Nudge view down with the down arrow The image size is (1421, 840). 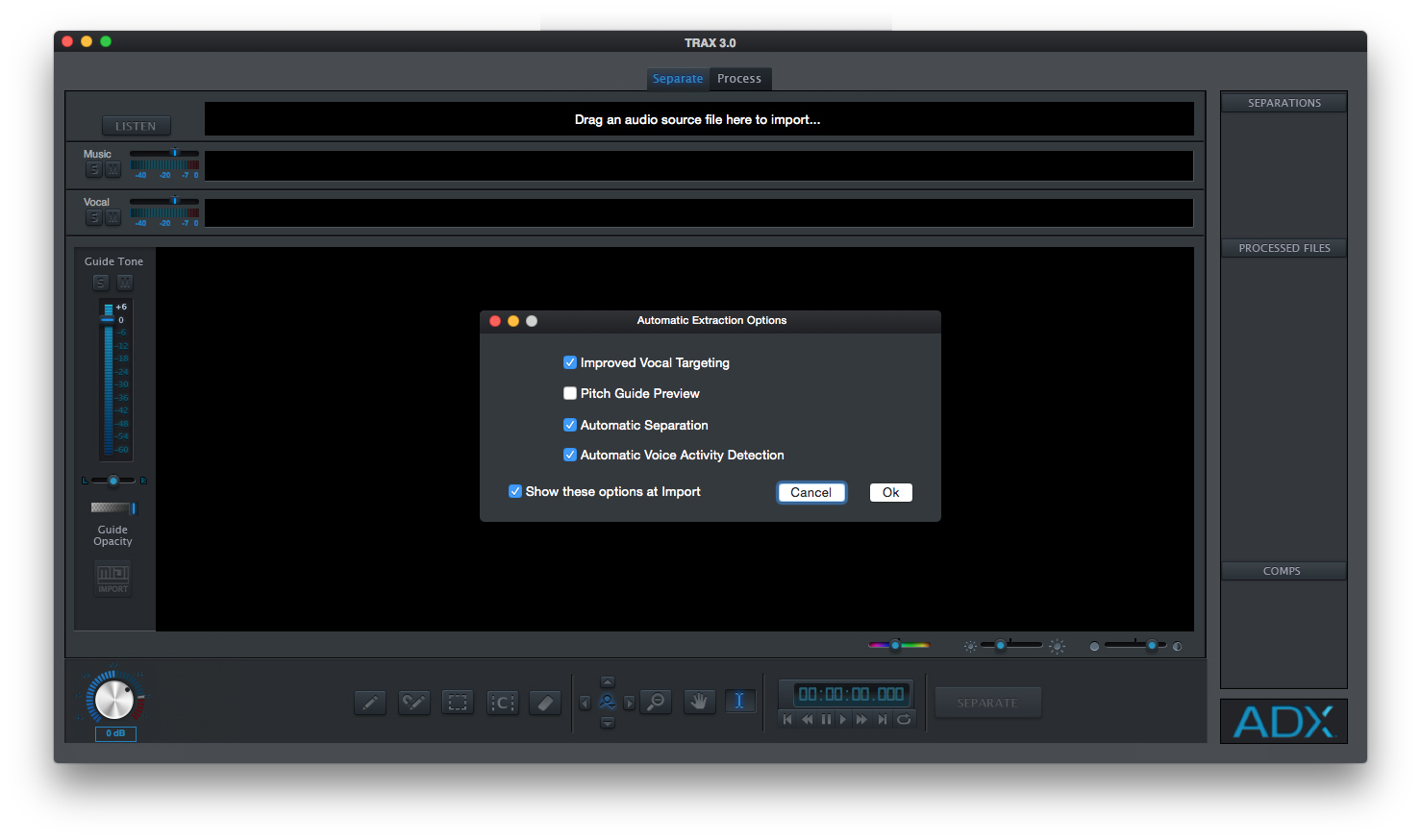[608, 723]
